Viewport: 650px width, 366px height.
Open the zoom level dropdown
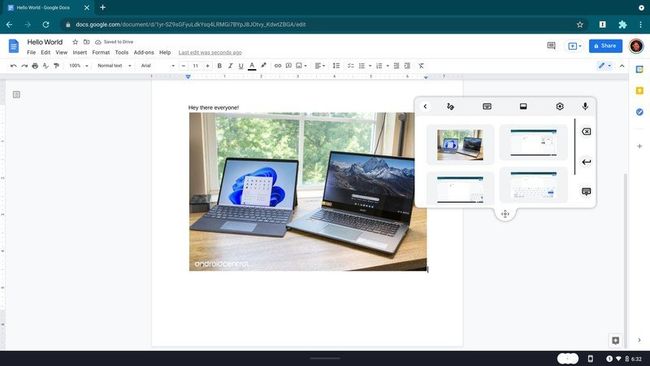click(x=79, y=66)
